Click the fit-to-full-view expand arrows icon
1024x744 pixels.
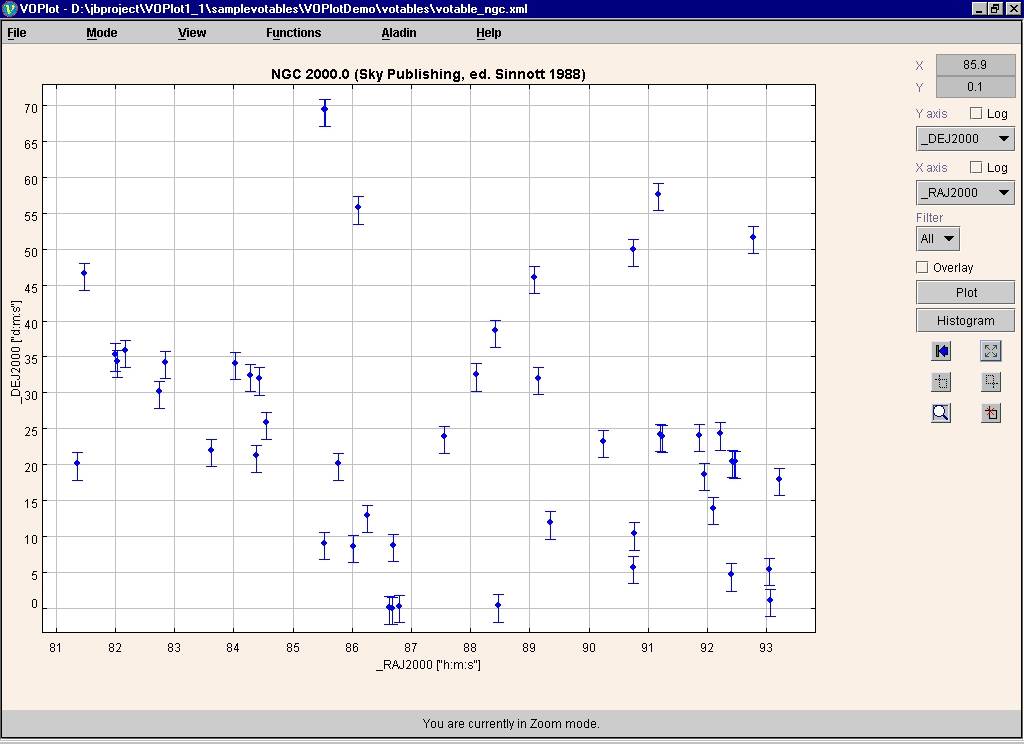click(991, 351)
